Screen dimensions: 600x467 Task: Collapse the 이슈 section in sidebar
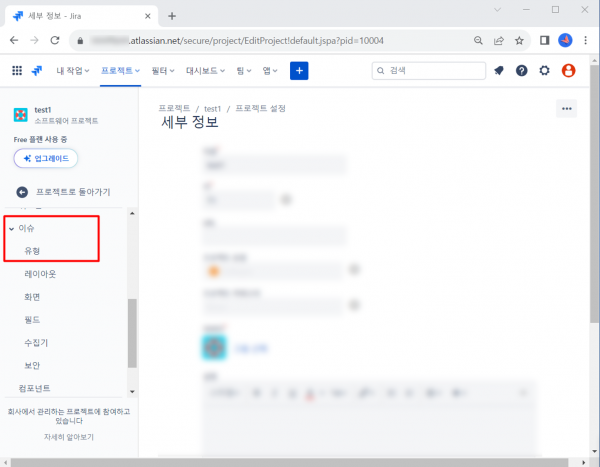point(11,229)
